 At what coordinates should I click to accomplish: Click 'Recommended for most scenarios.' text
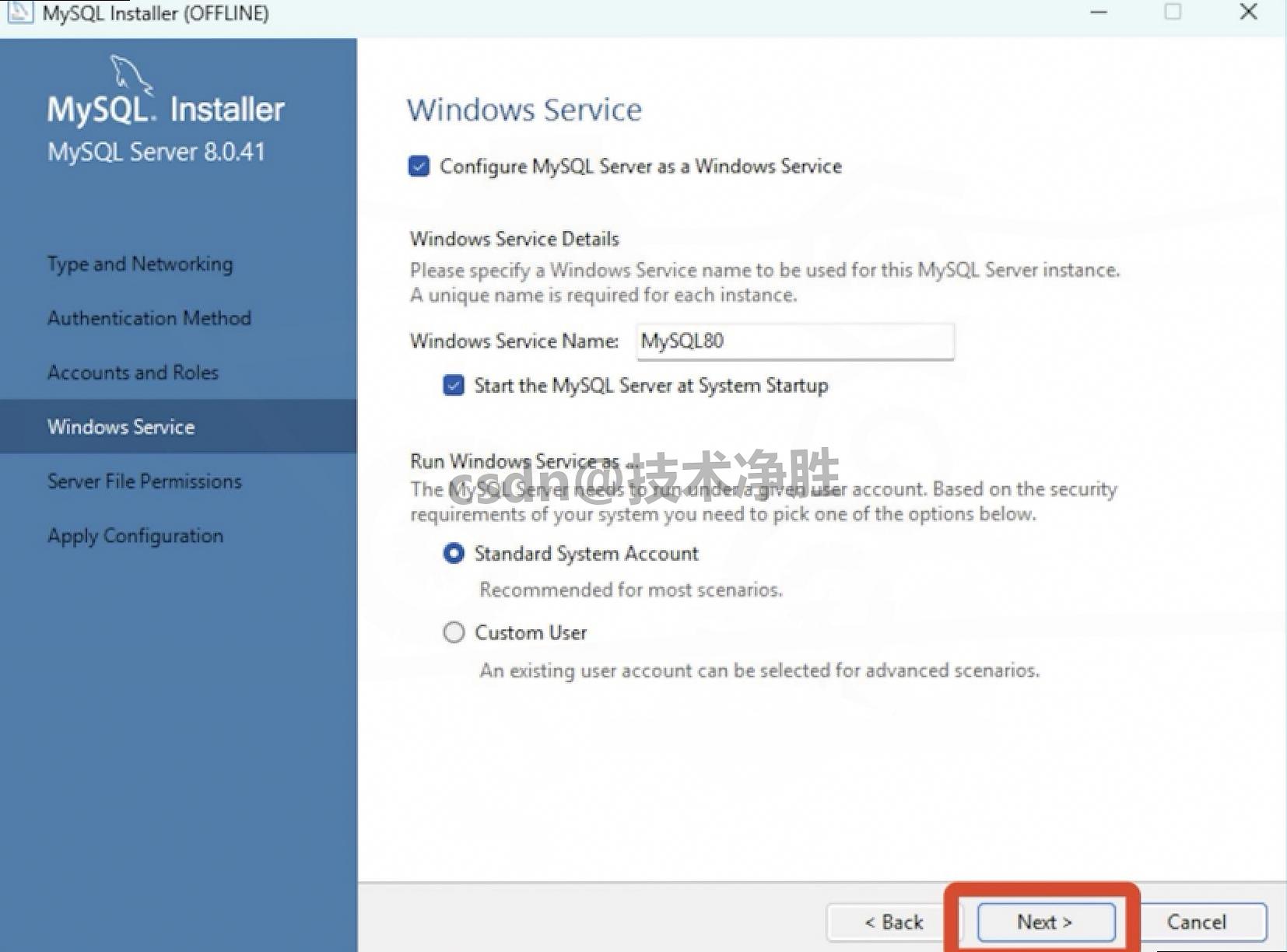click(631, 590)
